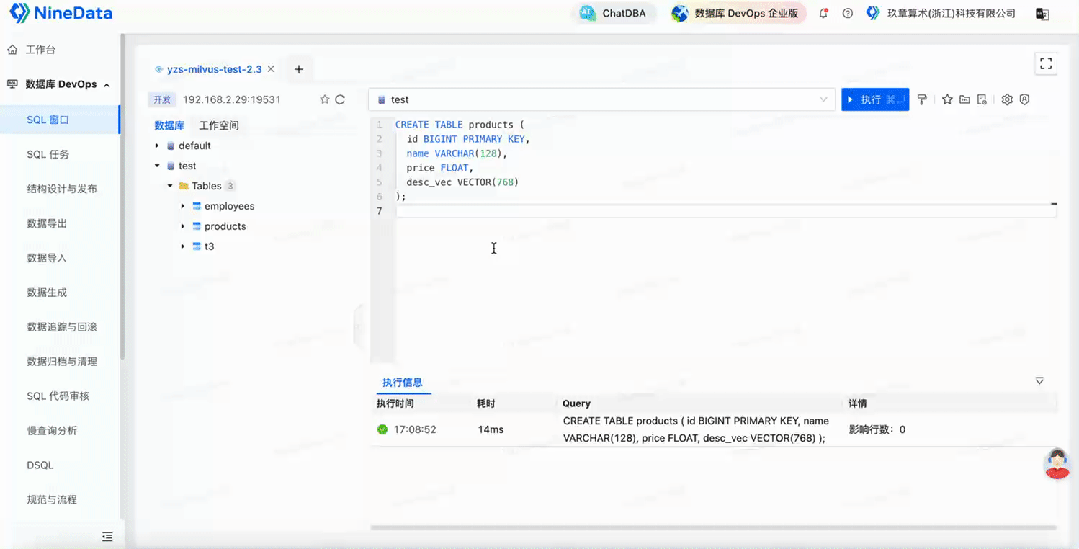
Task: Add a new SQL window tab
Action: point(299,69)
